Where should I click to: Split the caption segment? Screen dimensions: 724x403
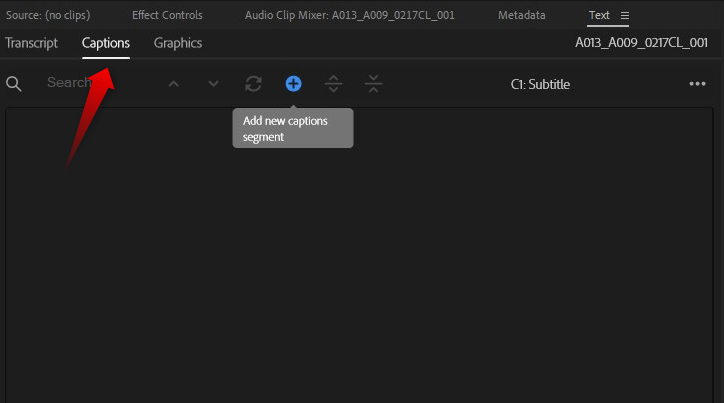[333, 84]
